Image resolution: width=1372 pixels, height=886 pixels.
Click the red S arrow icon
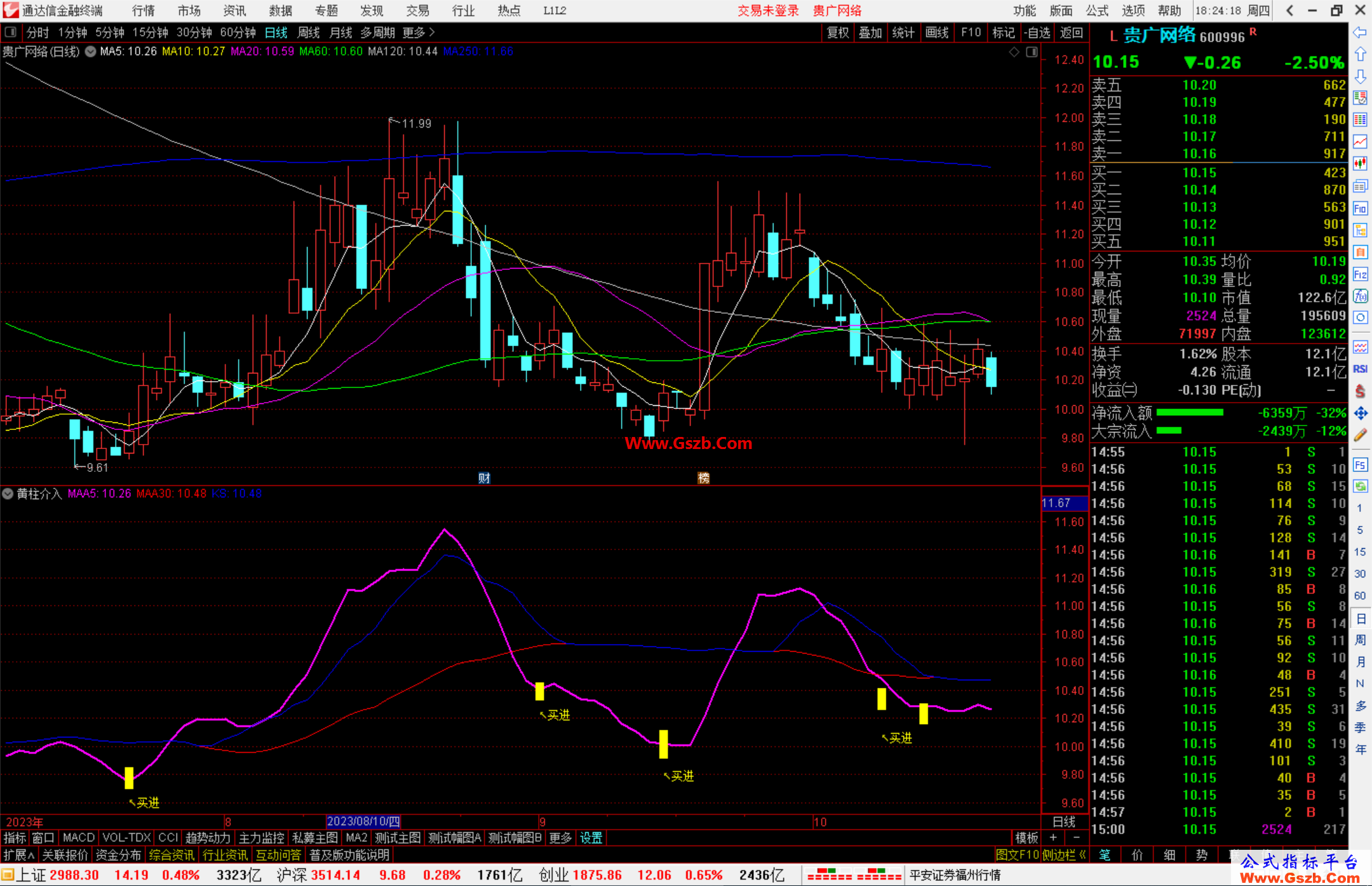(1360, 391)
